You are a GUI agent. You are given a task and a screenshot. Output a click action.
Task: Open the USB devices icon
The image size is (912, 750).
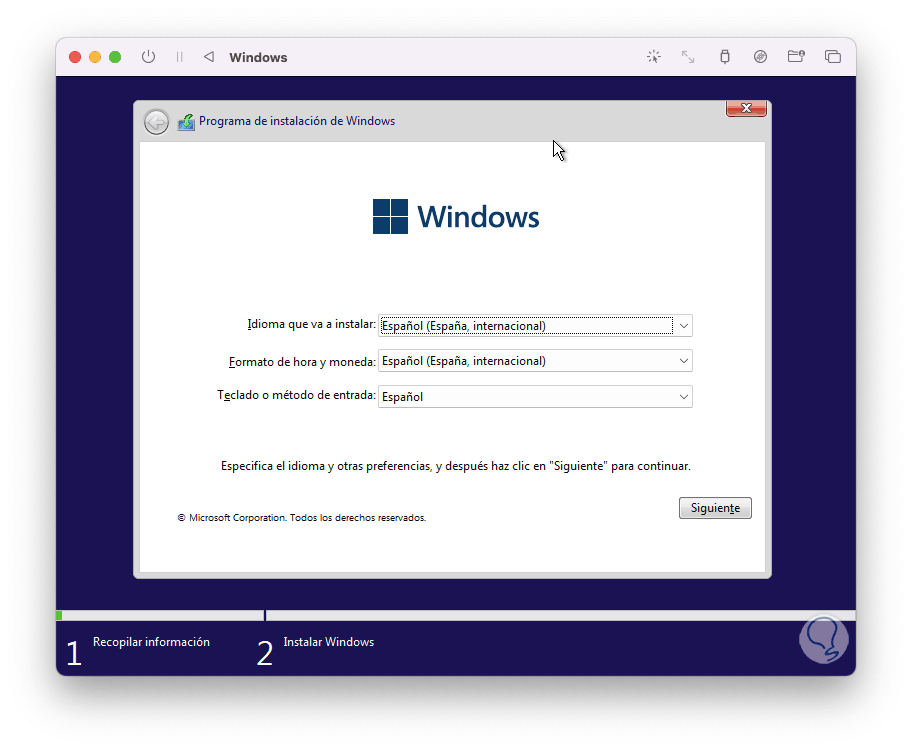(725, 57)
